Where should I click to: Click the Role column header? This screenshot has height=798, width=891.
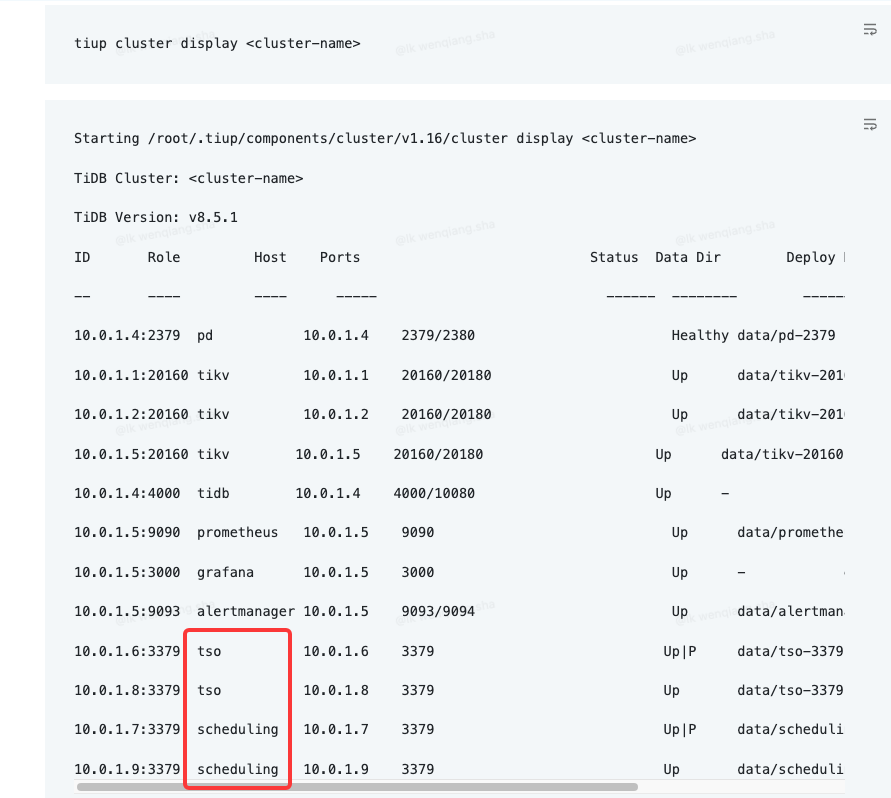pos(164,257)
